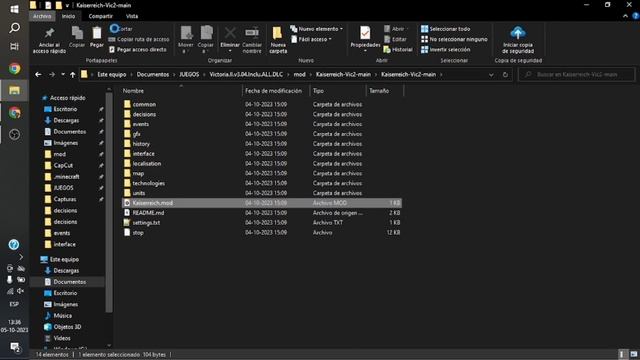
Task: Select the localisation folder
Action: pos(262,164)
